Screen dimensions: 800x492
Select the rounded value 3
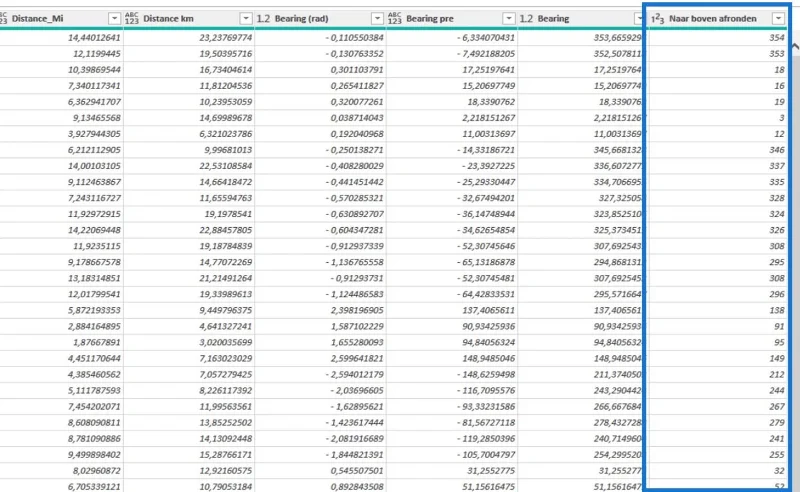[782, 118]
